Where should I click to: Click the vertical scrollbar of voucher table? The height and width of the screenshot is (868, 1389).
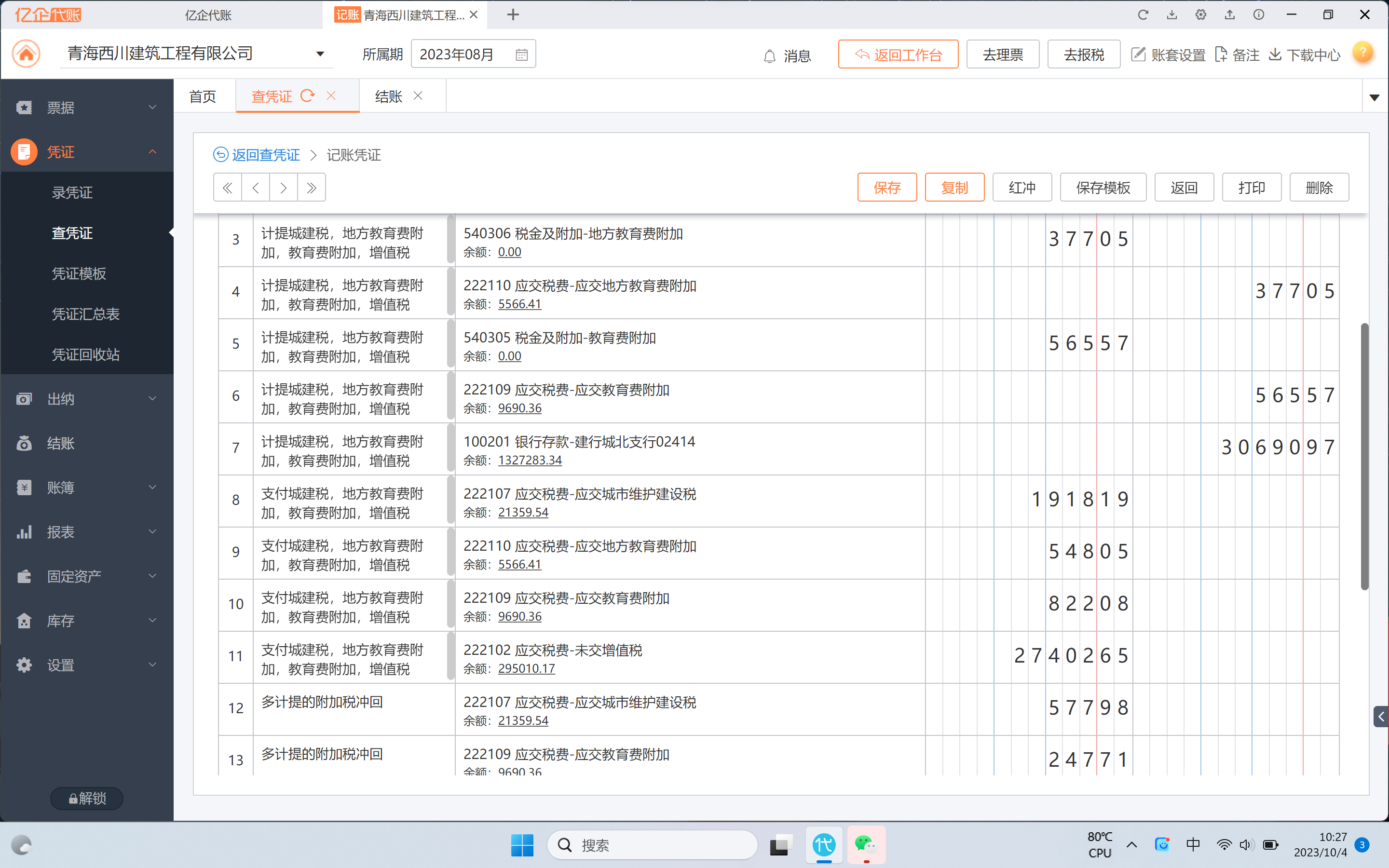(x=1364, y=456)
